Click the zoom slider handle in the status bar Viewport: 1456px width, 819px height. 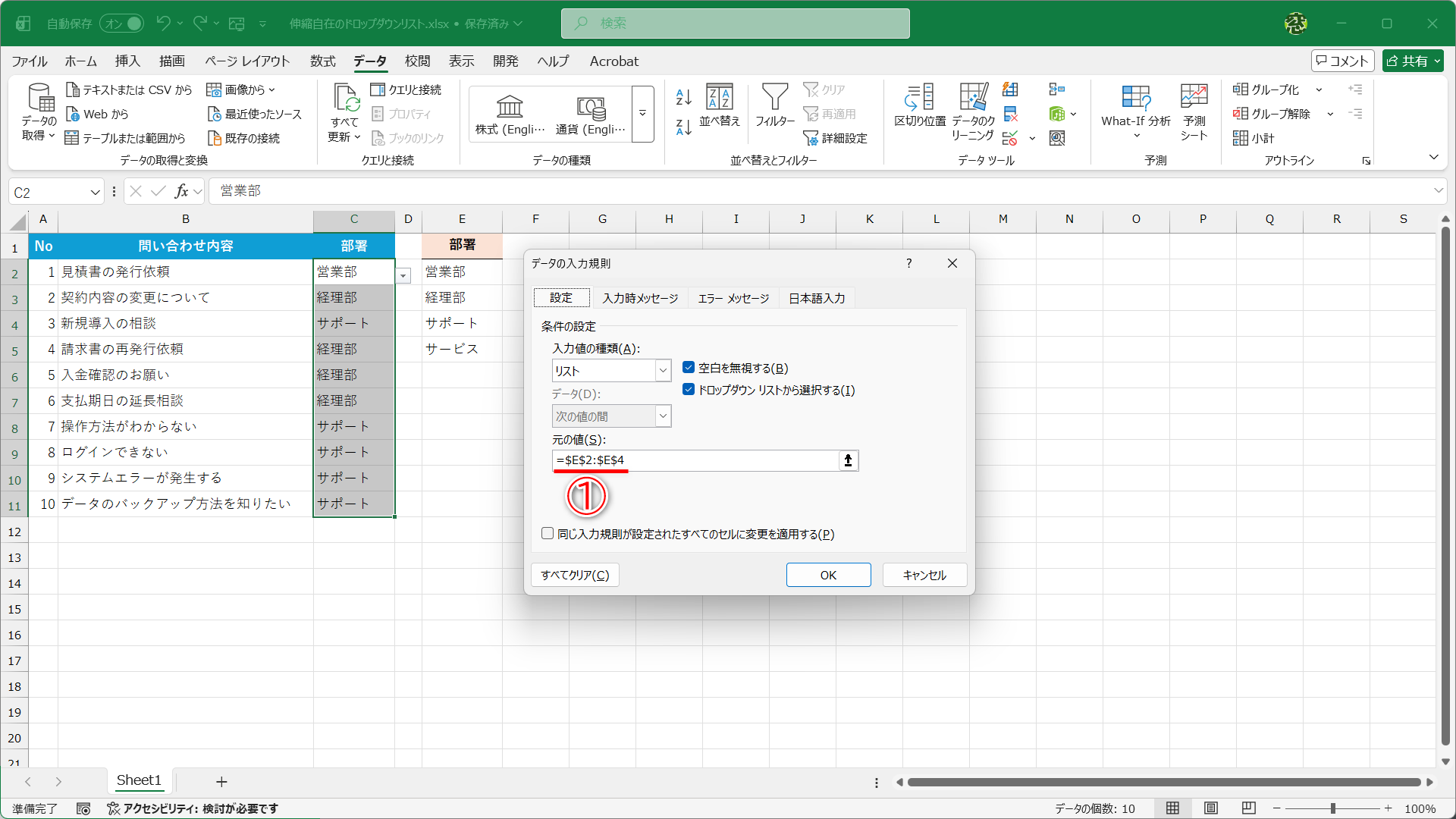[x=1332, y=808]
